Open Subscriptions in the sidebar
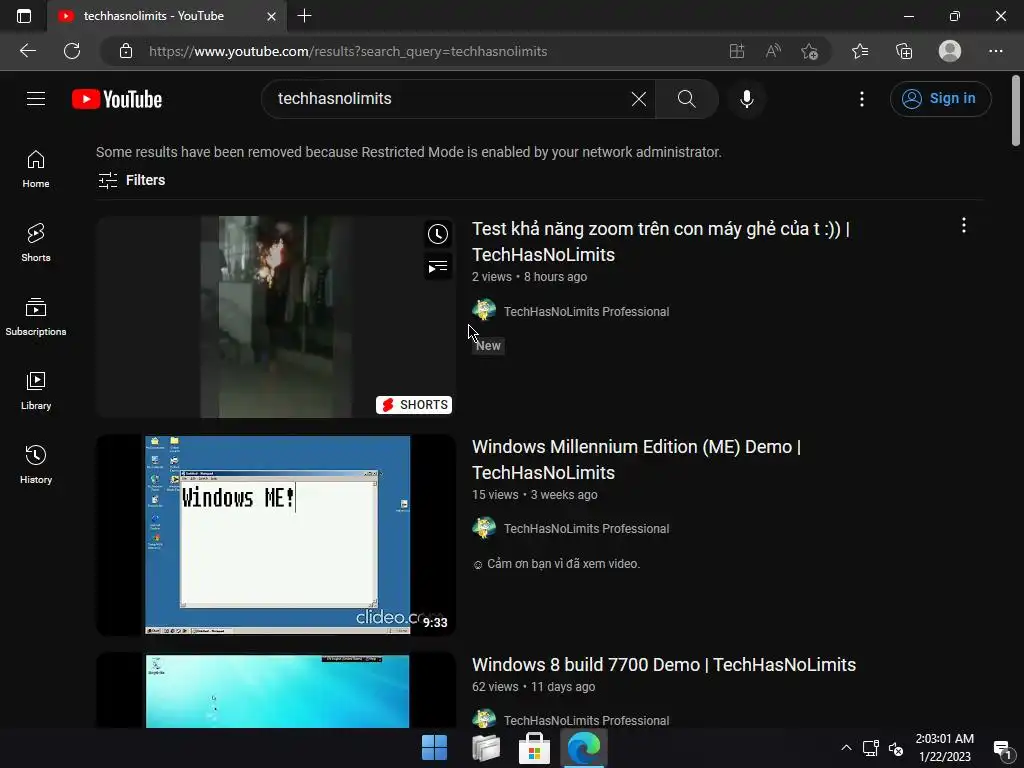1024x768 pixels. tap(36, 317)
